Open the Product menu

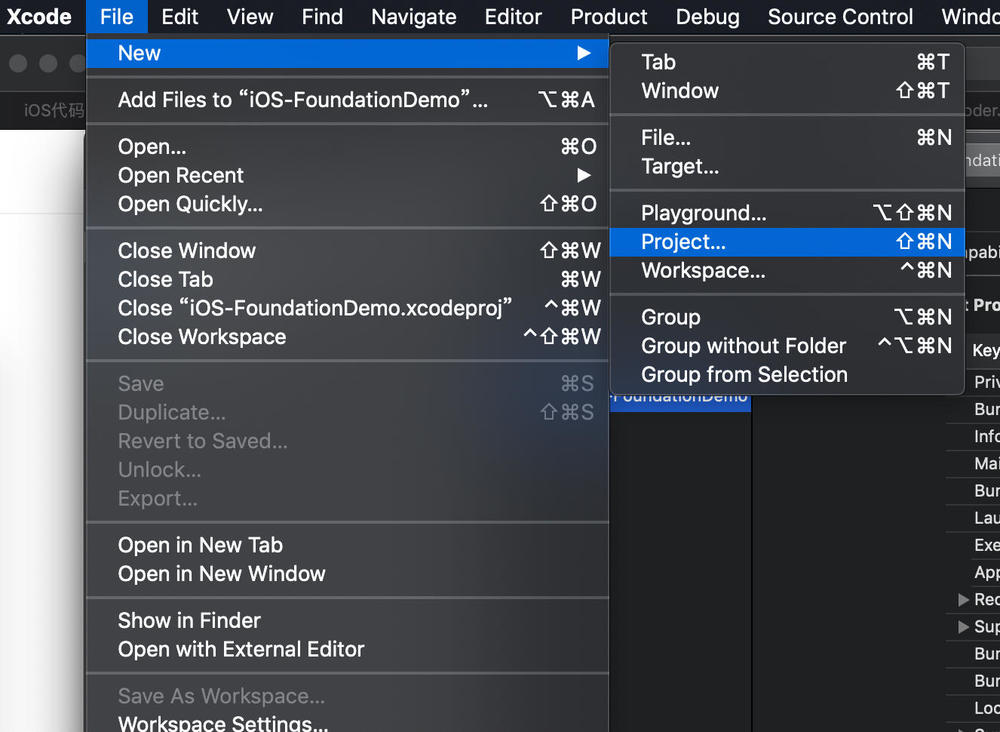(608, 17)
